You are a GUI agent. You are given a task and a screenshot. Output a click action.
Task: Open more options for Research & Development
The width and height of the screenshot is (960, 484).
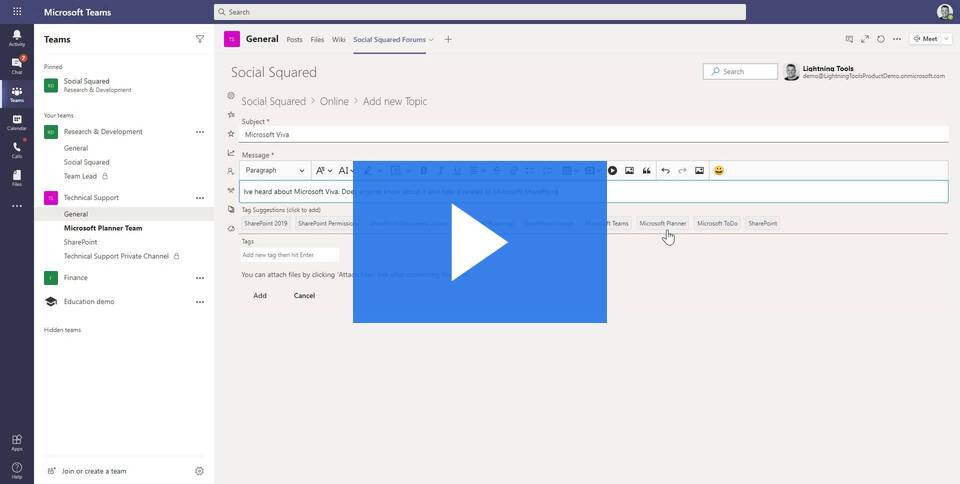click(200, 132)
